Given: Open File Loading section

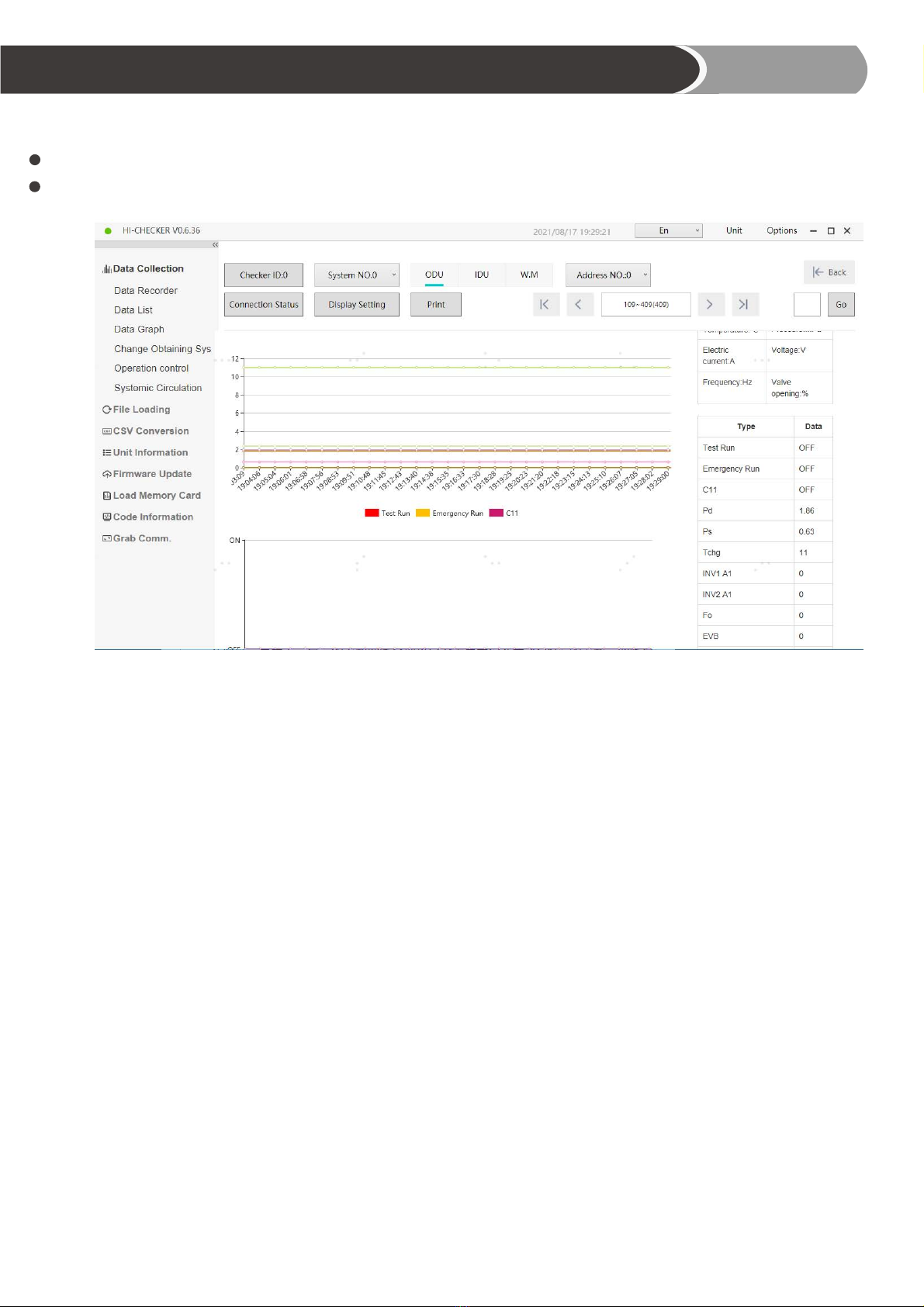Looking at the screenshot, I should [142, 410].
